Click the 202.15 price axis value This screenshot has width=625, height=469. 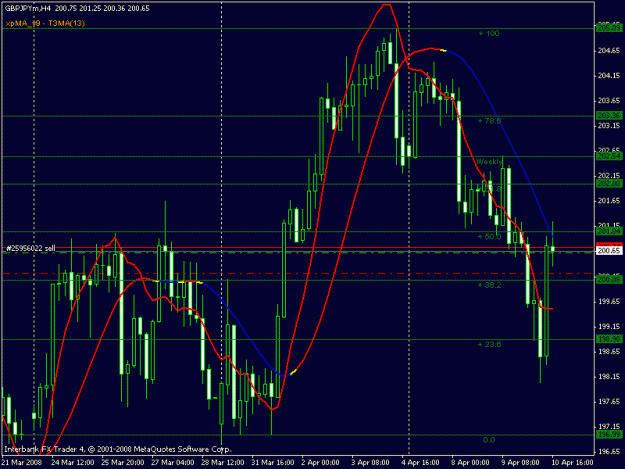point(609,175)
